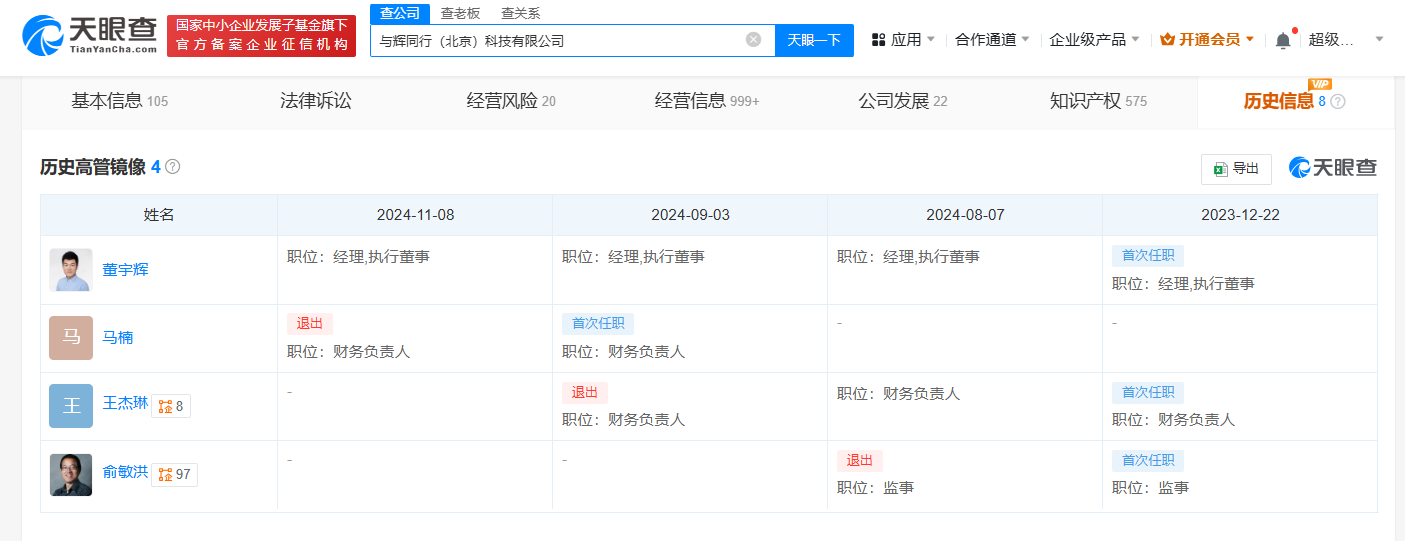Click the TianYanCha logo at top left
This screenshot has width=1405, height=541.
click(89, 35)
